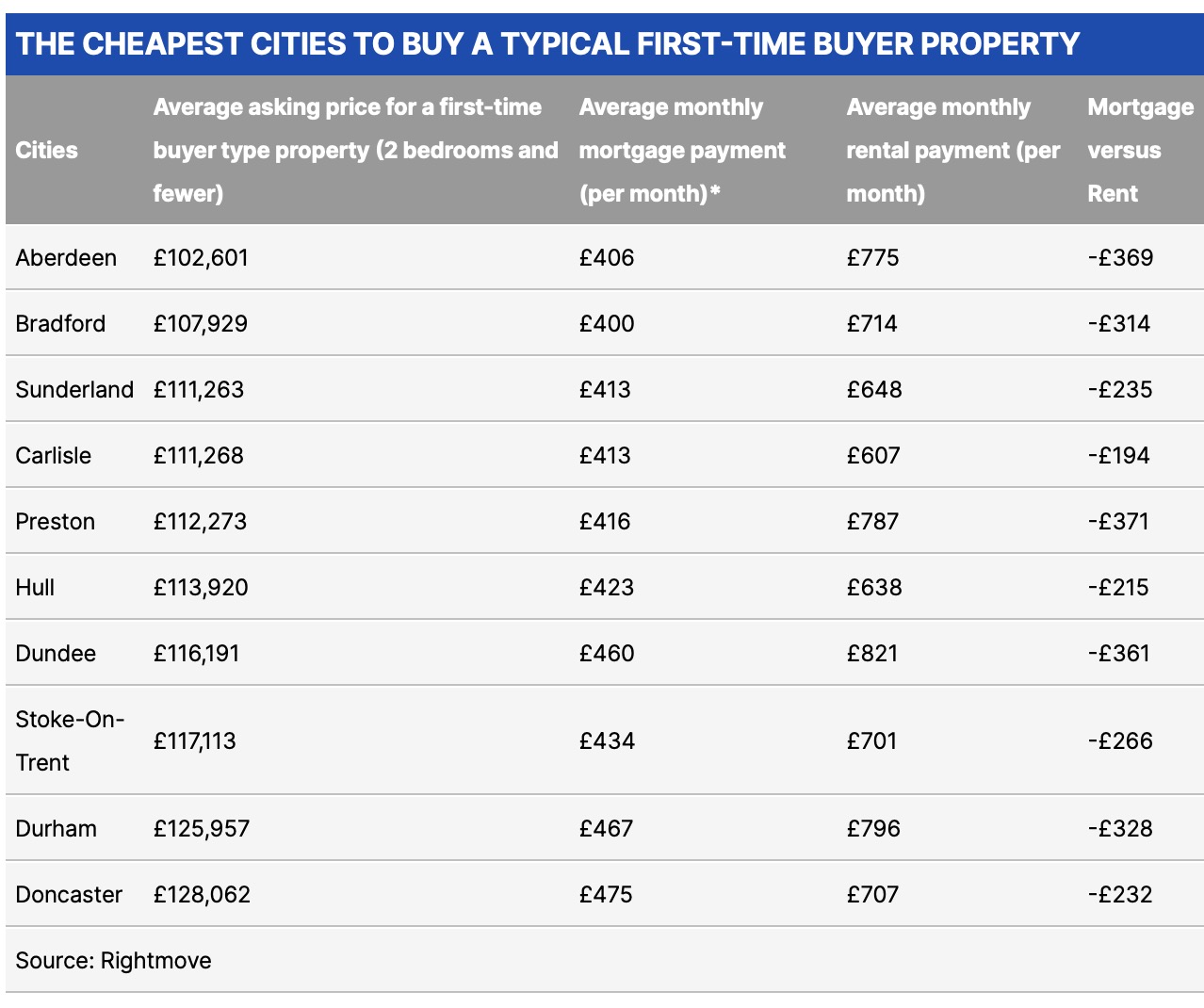Select the Aberdeen city cell
This screenshot has width=1204, height=1008.
coord(66,258)
